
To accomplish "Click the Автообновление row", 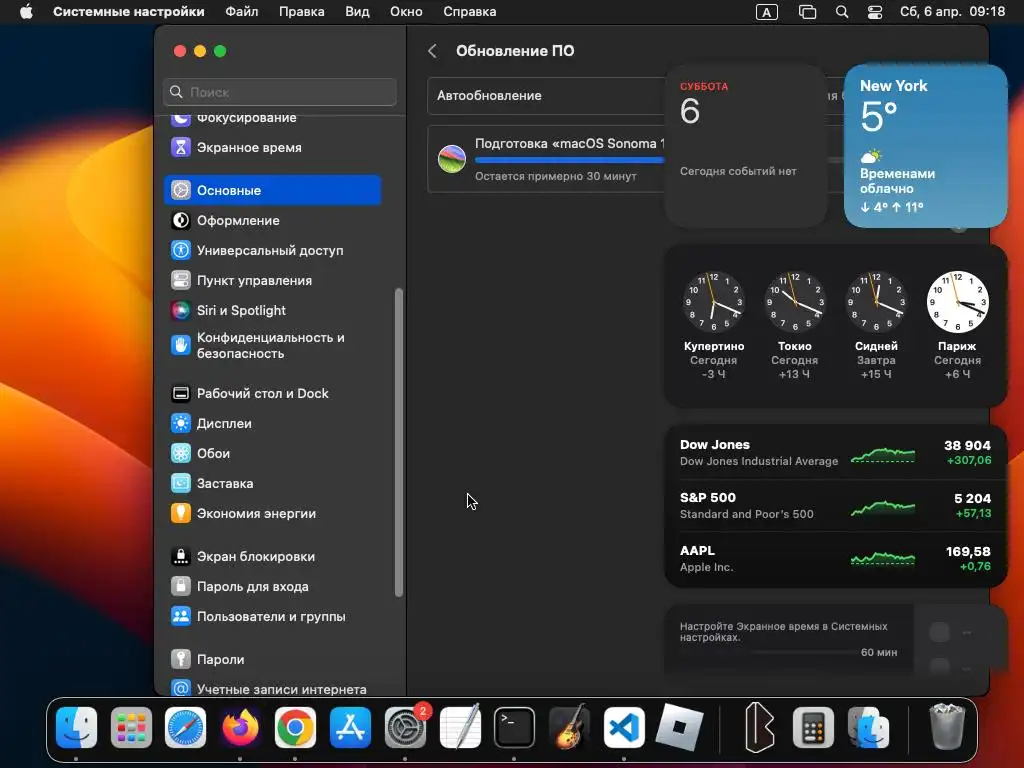I will (546, 95).
